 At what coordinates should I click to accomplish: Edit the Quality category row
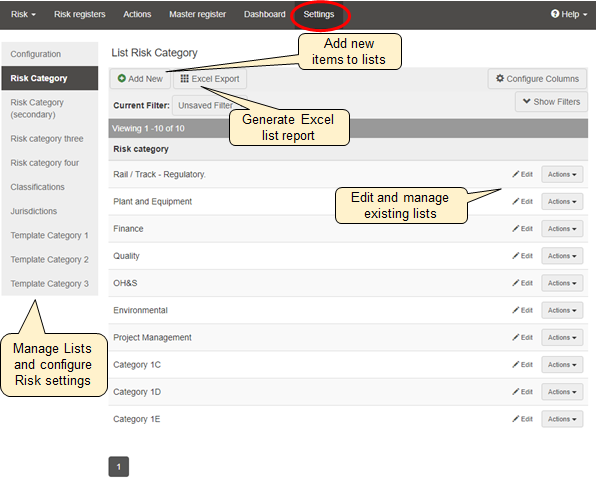(x=522, y=256)
